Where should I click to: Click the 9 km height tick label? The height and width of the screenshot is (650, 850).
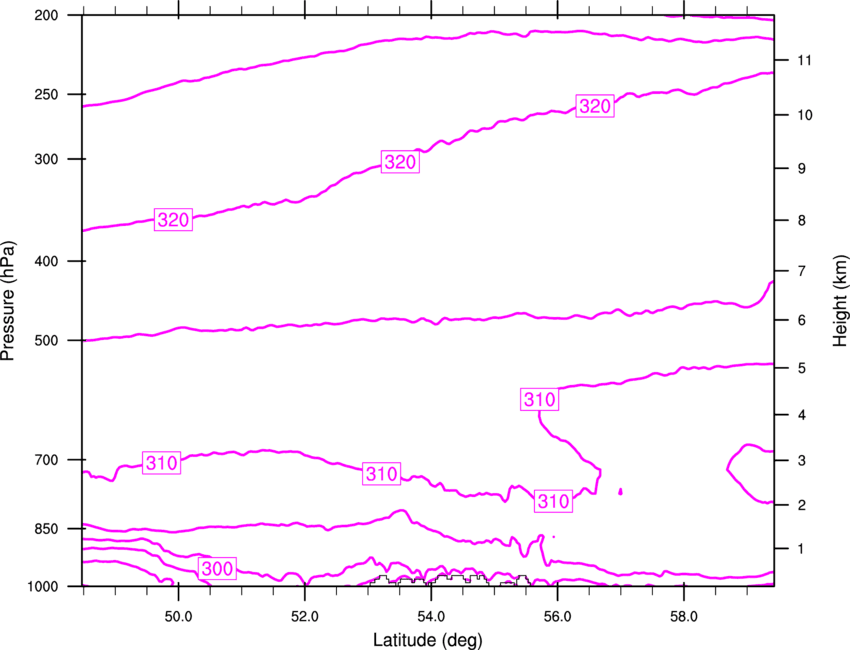tap(802, 169)
